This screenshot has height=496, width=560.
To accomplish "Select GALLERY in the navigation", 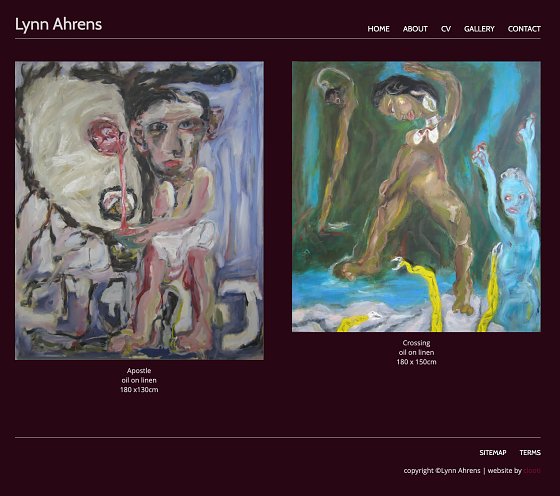I will (479, 29).
